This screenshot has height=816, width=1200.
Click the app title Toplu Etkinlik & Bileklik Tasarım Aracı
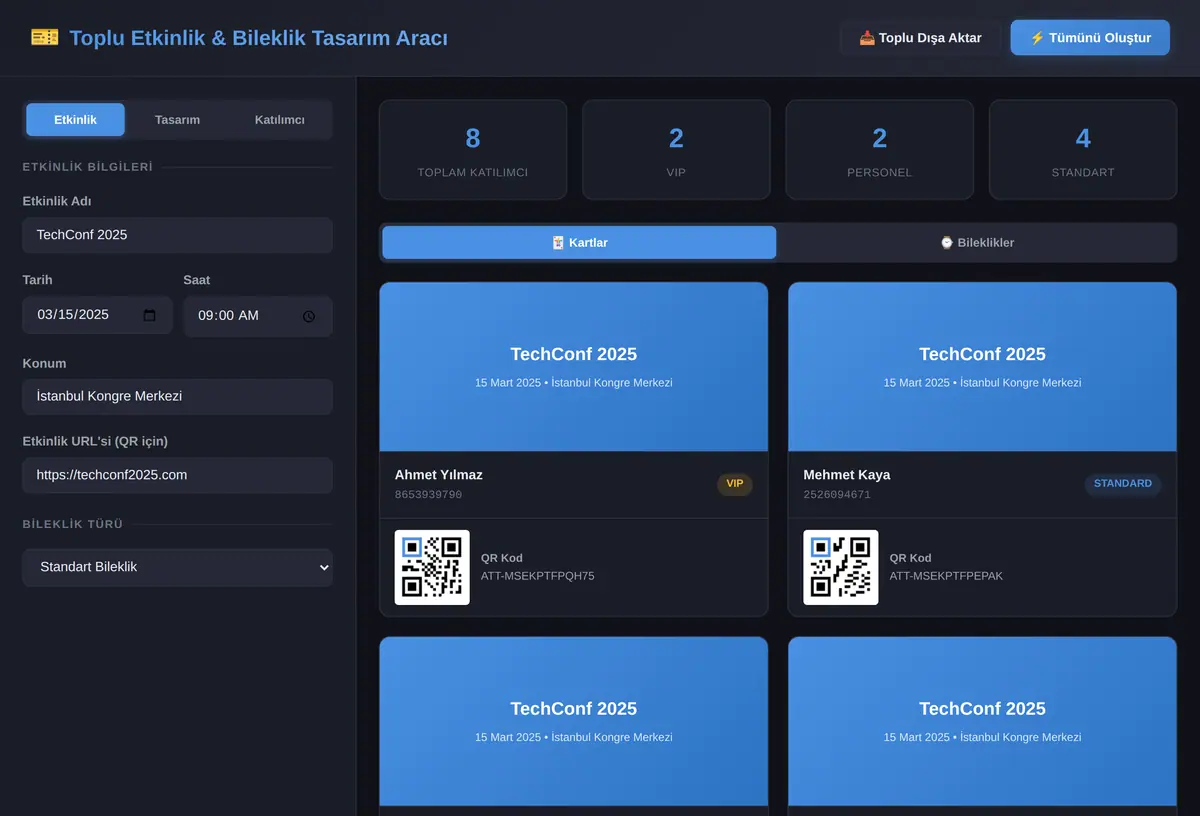[x=259, y=38]
